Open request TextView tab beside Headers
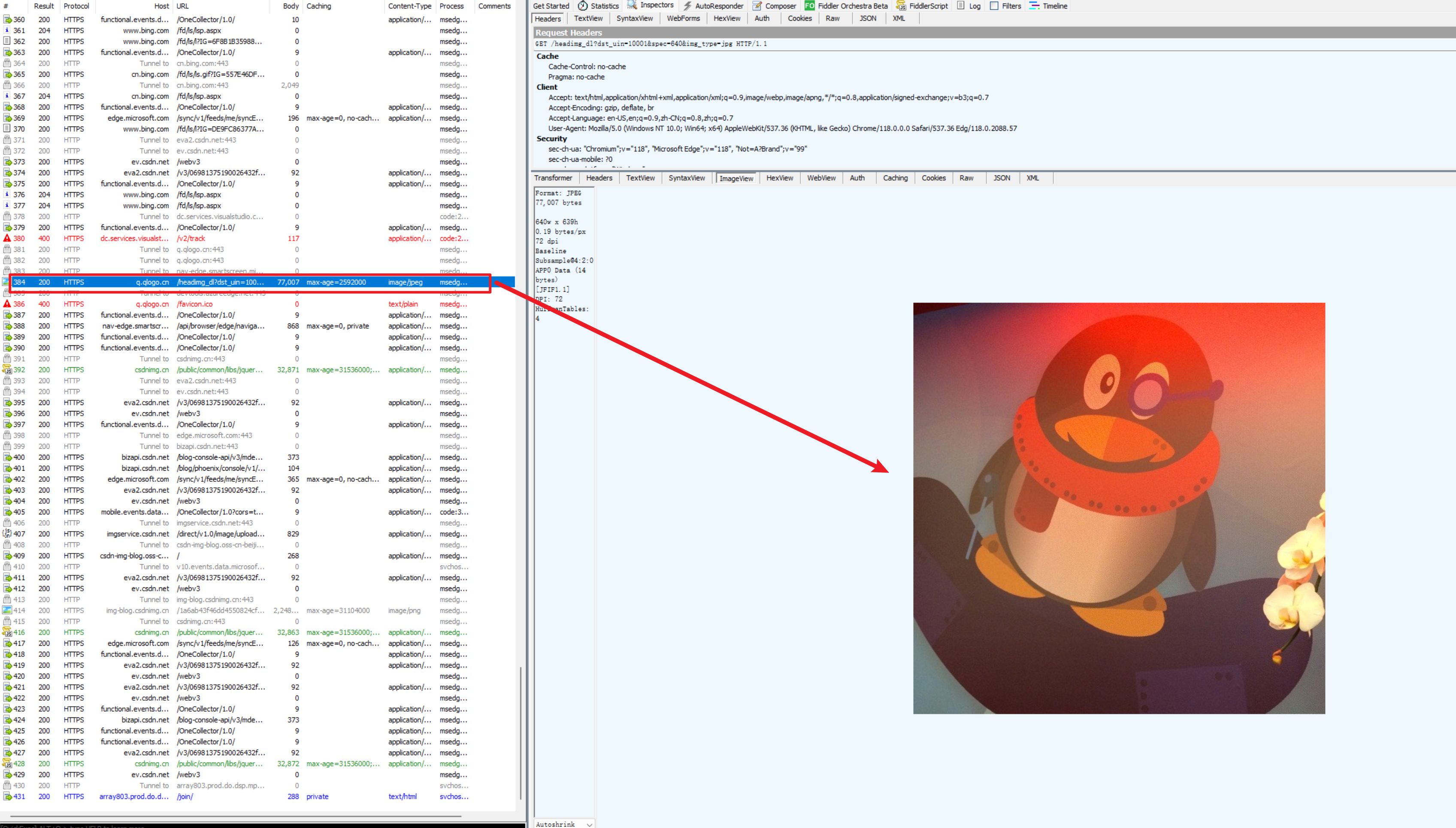Image resolution: width=1456 pixels, height=828 pixels. coord(588,18)
